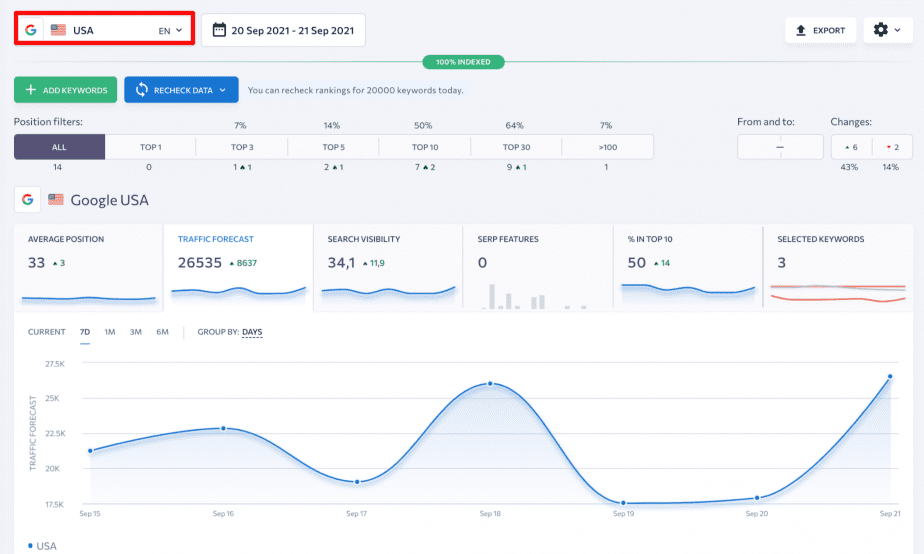The image size is (924, 554).
Task: Open the Group by DAYS dropdown
Action: 252,332
